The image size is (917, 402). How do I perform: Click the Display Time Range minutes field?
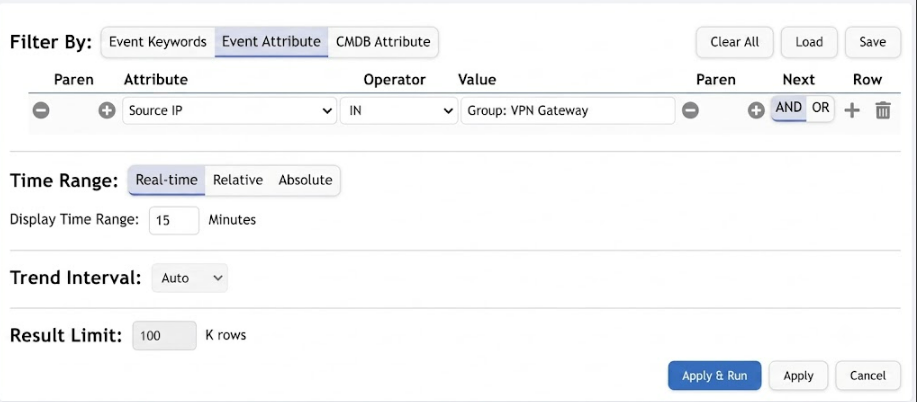174,221
